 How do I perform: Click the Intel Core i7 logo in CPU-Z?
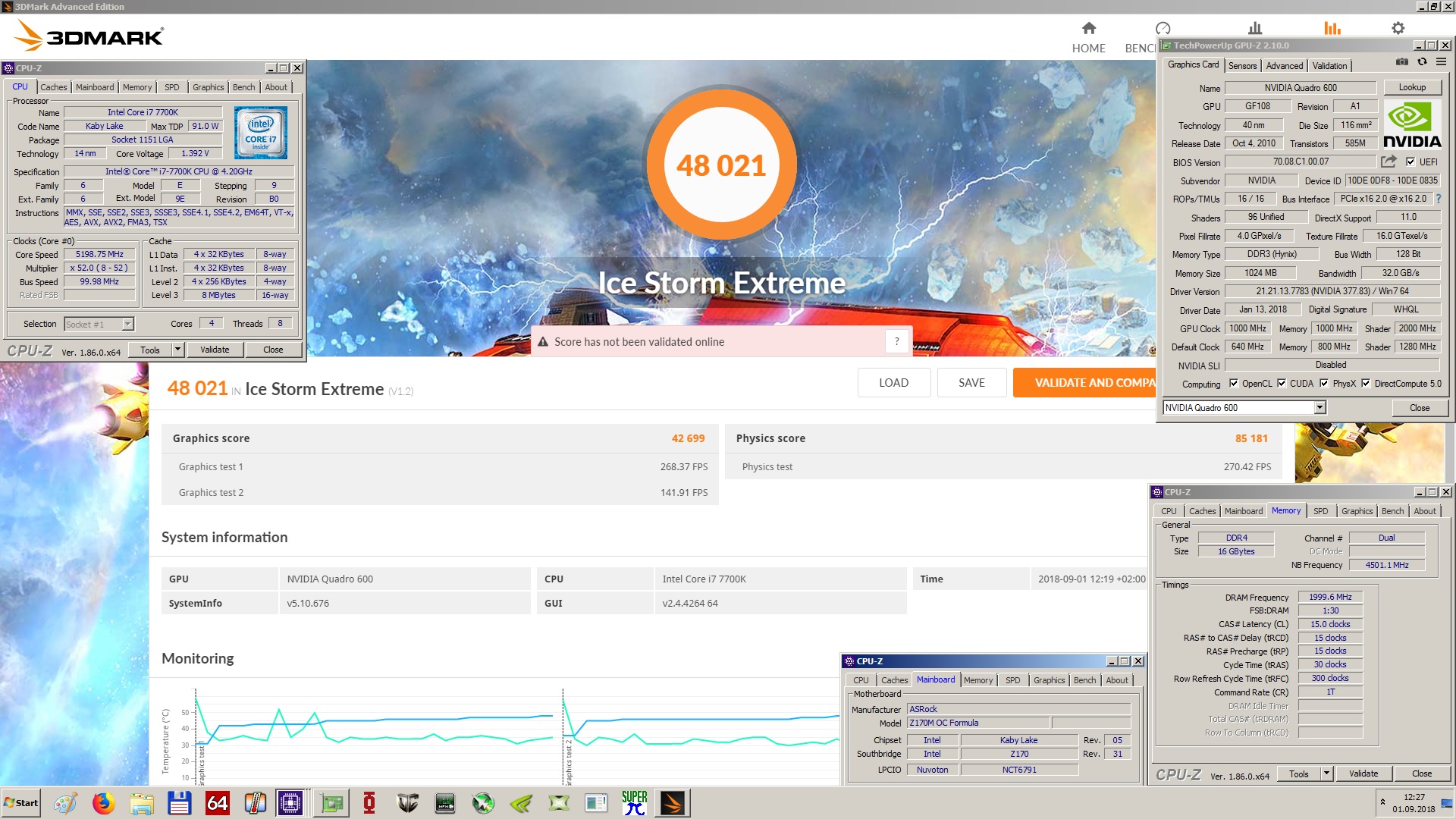[261, 133]
